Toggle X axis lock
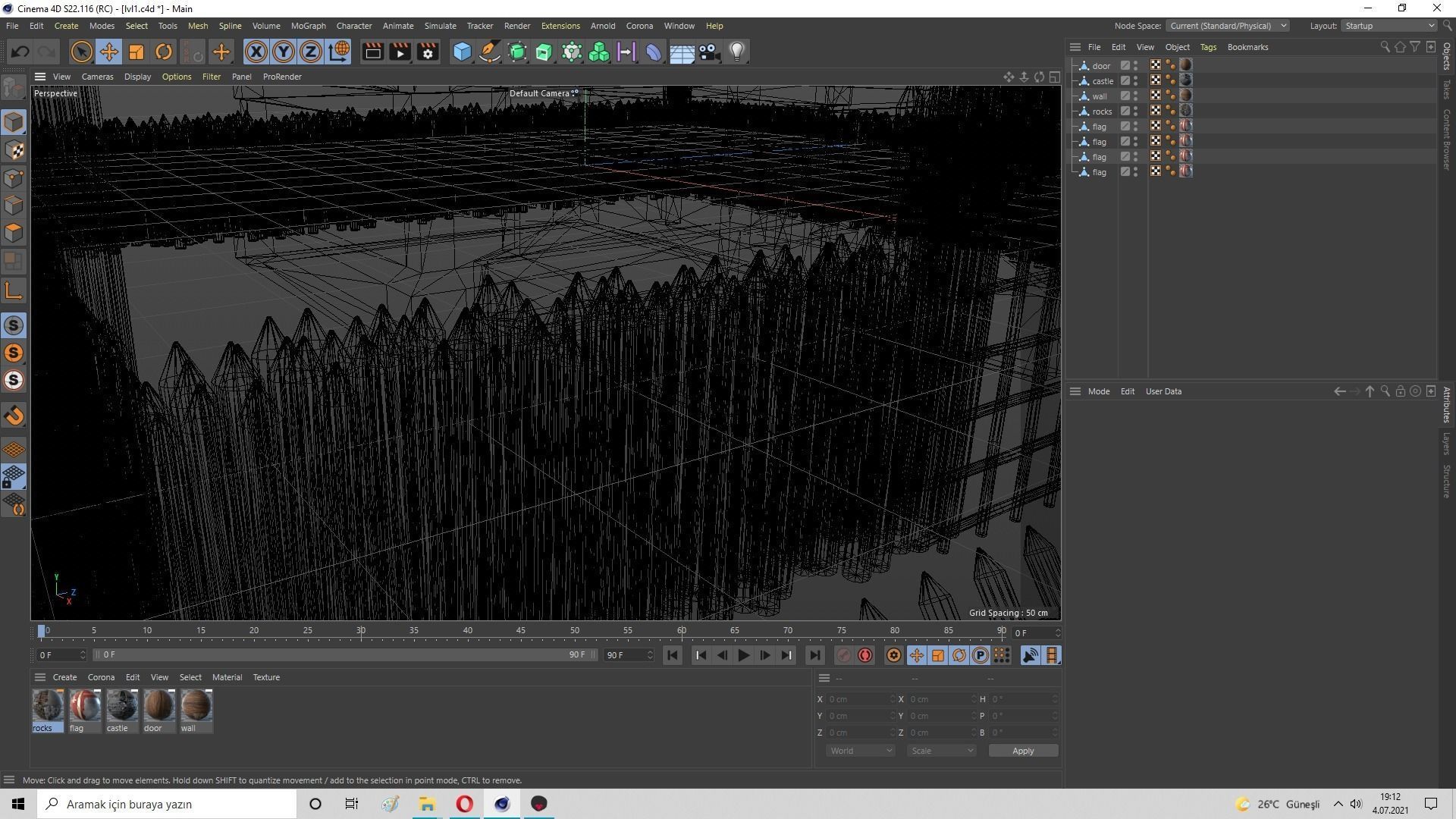 click(256, 52)
